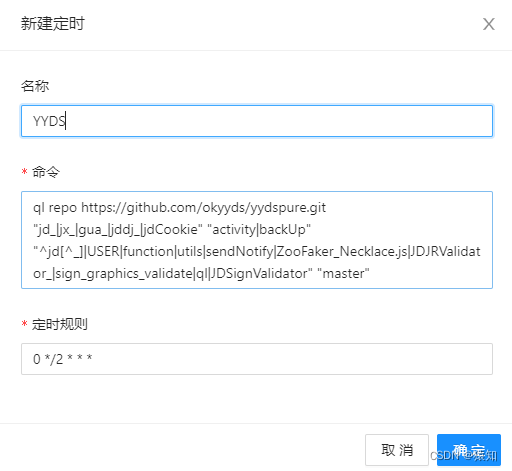Click the 定时规则 cron schedule field
512x471 pixels.
pos(257,359)
